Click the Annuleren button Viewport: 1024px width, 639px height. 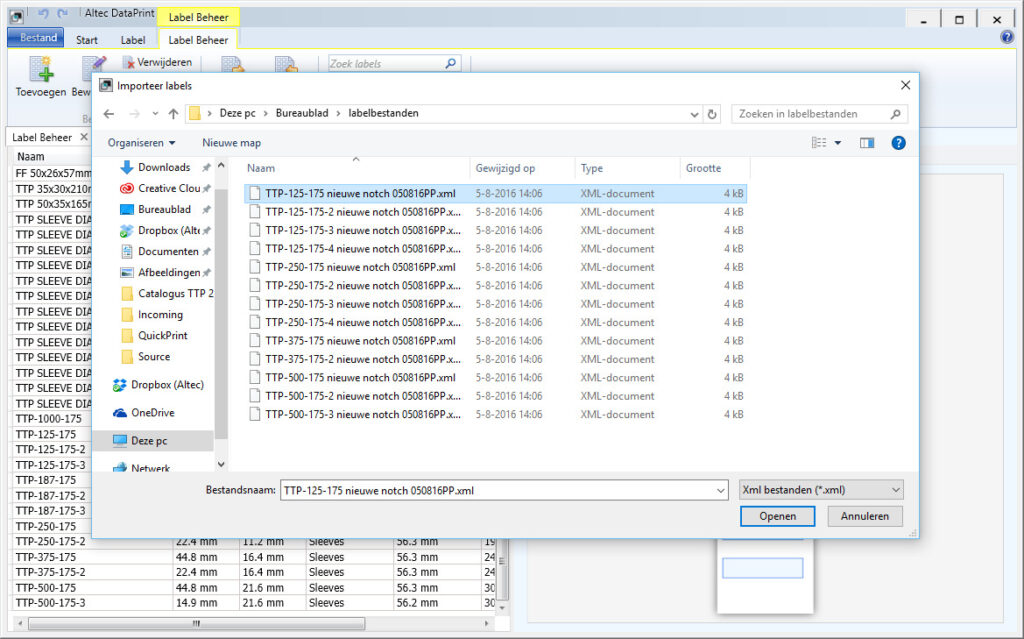[x=864, y=516]
